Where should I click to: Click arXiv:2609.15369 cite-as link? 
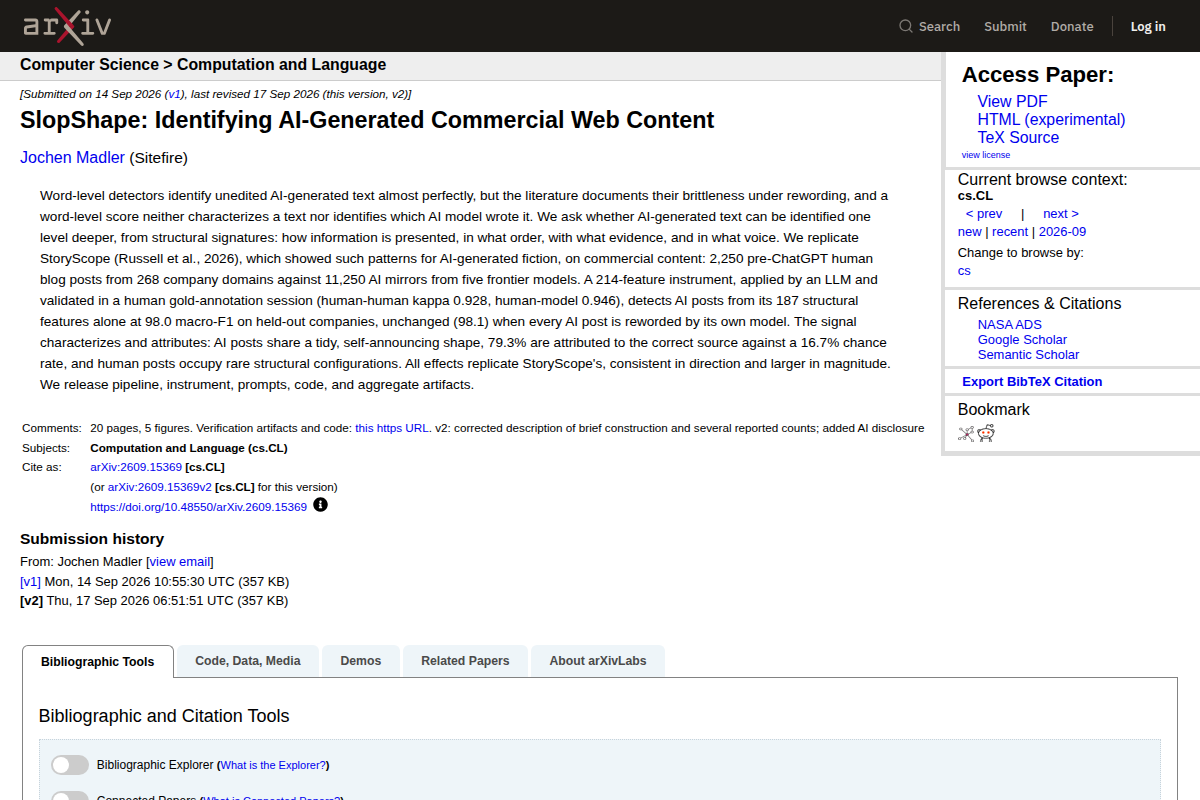[x=136, y=467]
